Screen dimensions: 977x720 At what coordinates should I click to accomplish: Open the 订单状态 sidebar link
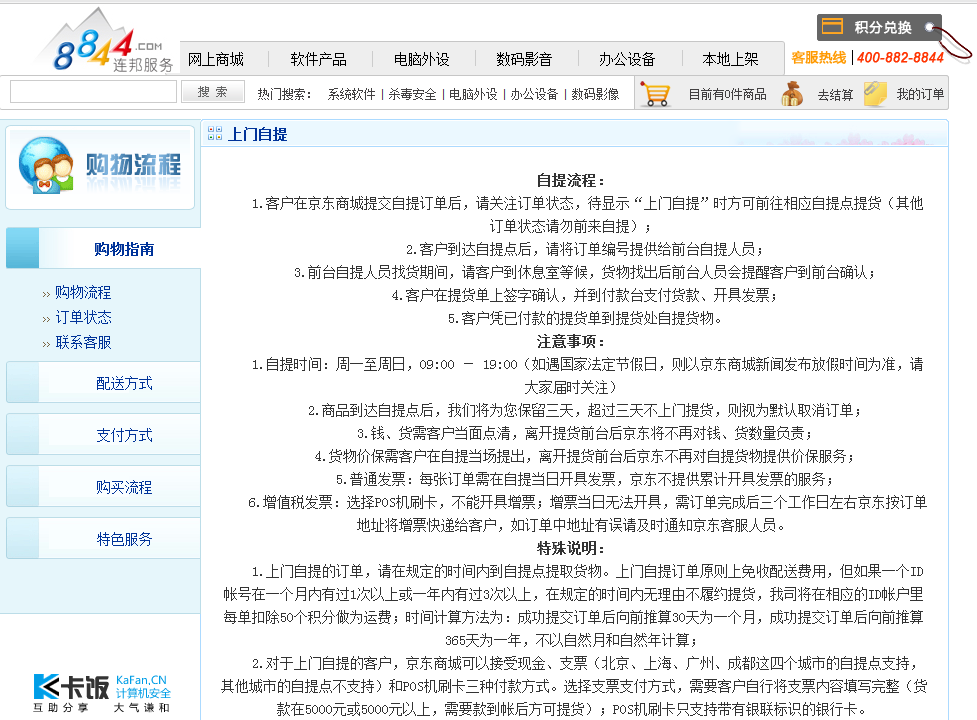83,317
